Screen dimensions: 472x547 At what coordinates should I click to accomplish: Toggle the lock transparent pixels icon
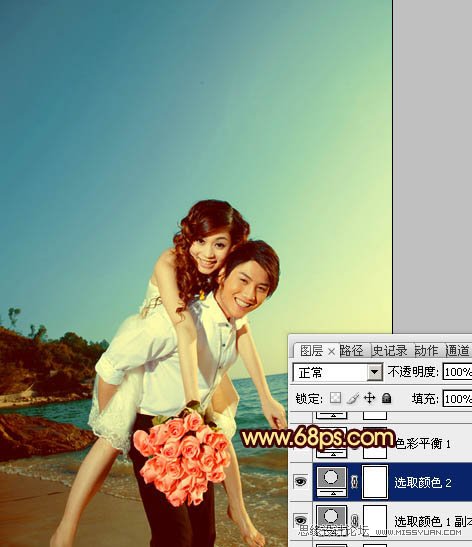click(x=335, y=398)
